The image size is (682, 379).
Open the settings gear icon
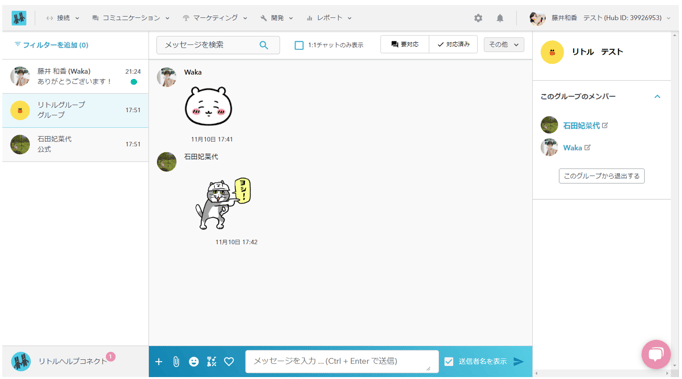click(478, 18)
